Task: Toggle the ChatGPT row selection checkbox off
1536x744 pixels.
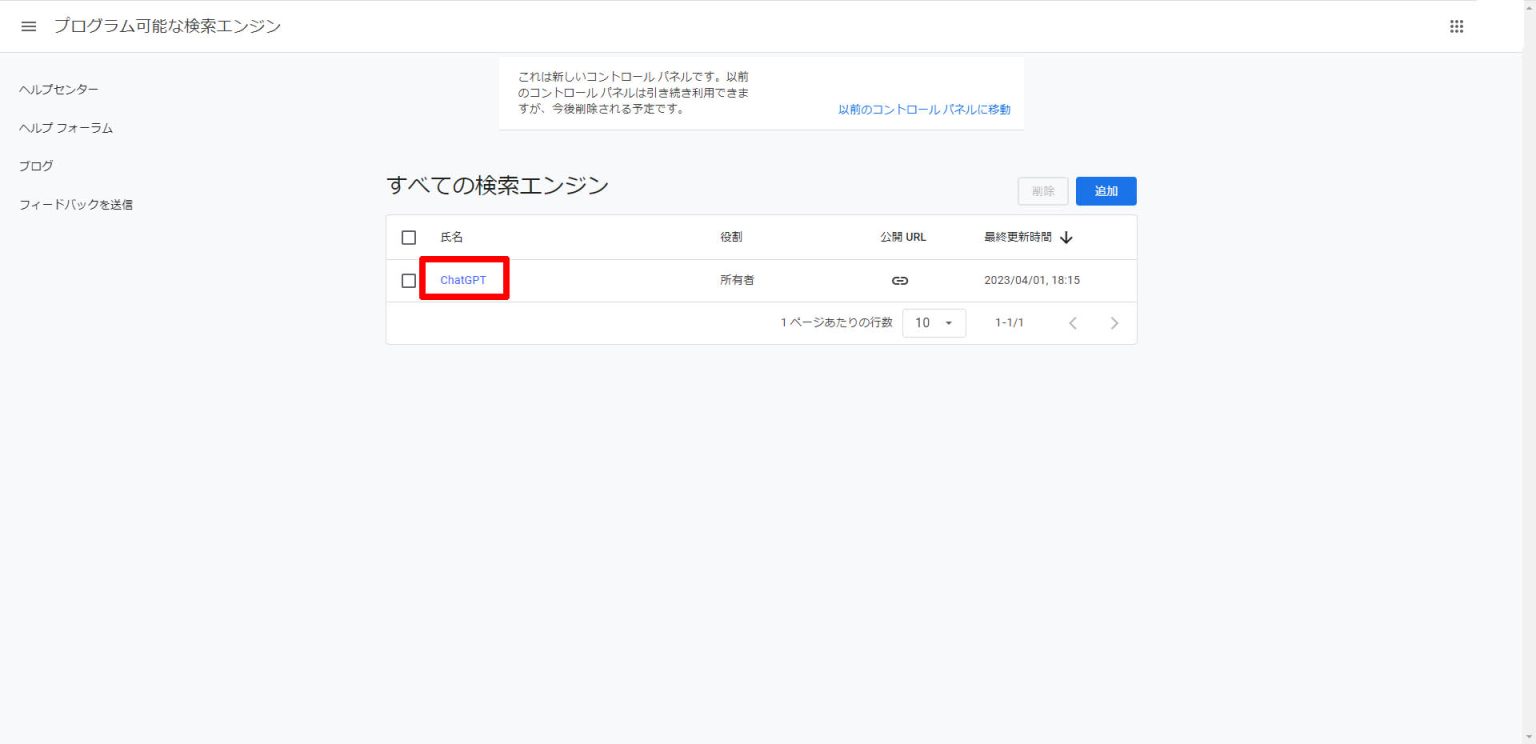Action: [x=408, y=281]
